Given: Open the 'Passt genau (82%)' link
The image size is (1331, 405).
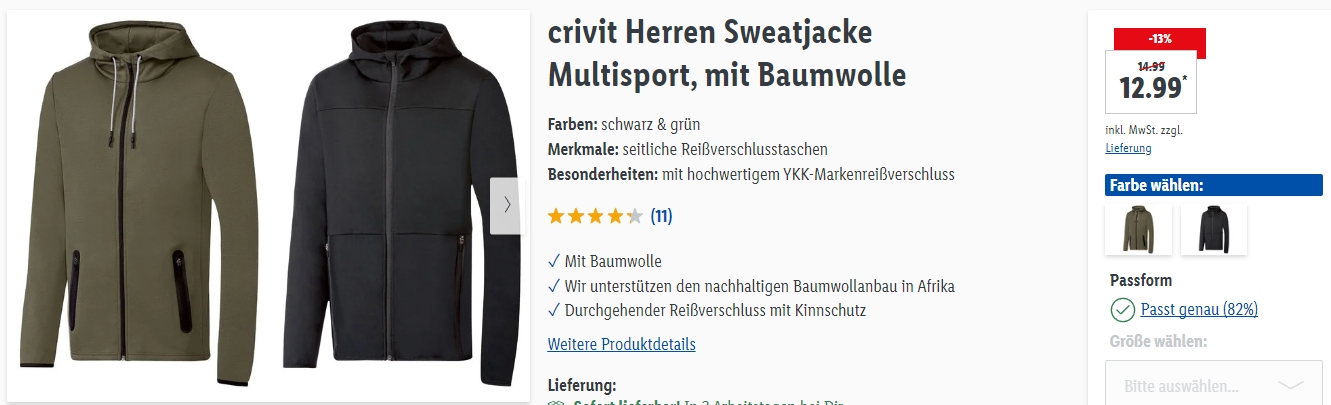Looking at the screenshot, I should (1199, 310).
